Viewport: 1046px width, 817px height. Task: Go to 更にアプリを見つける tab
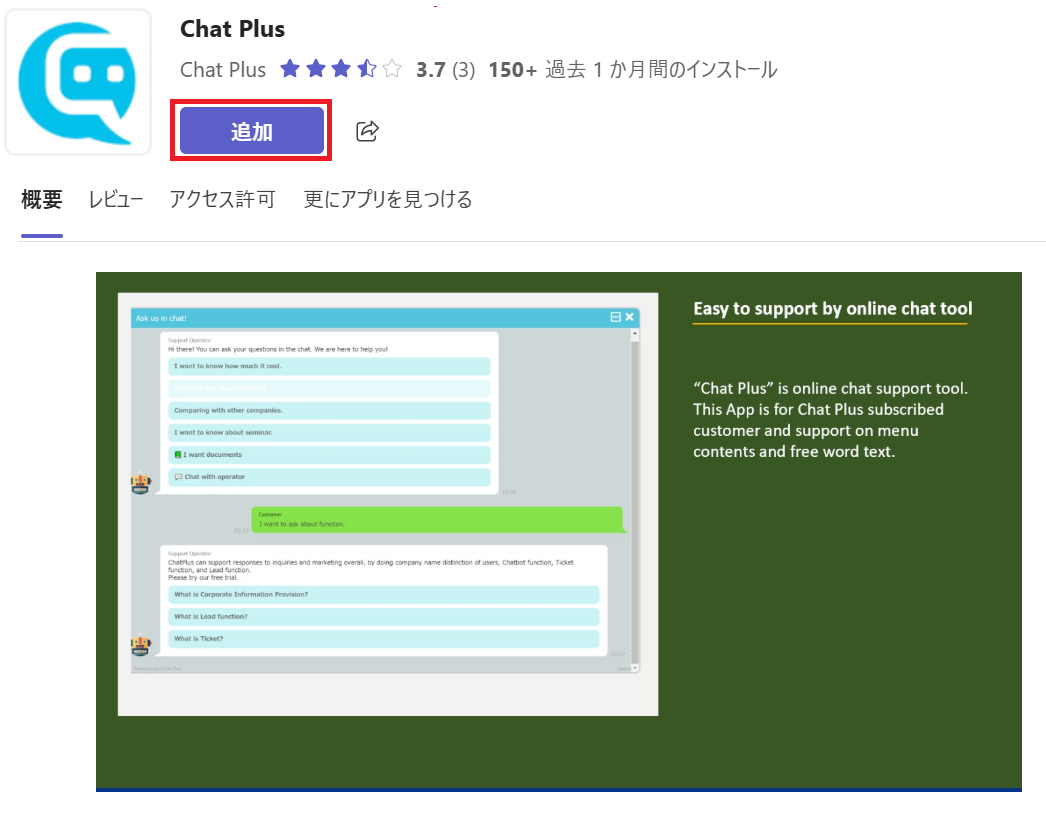388,199
